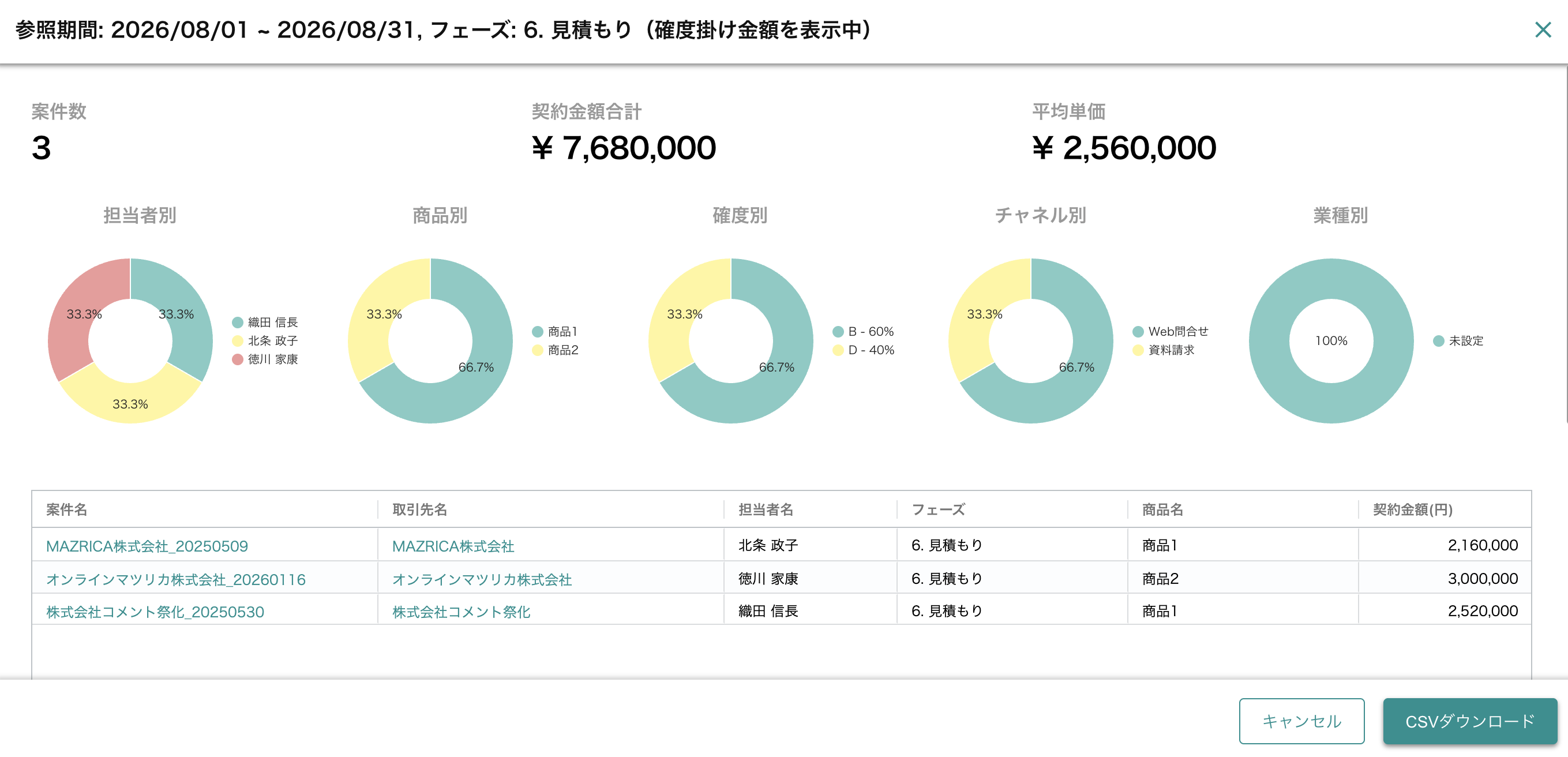Close the dialog with the X icon

[1543, 30]
